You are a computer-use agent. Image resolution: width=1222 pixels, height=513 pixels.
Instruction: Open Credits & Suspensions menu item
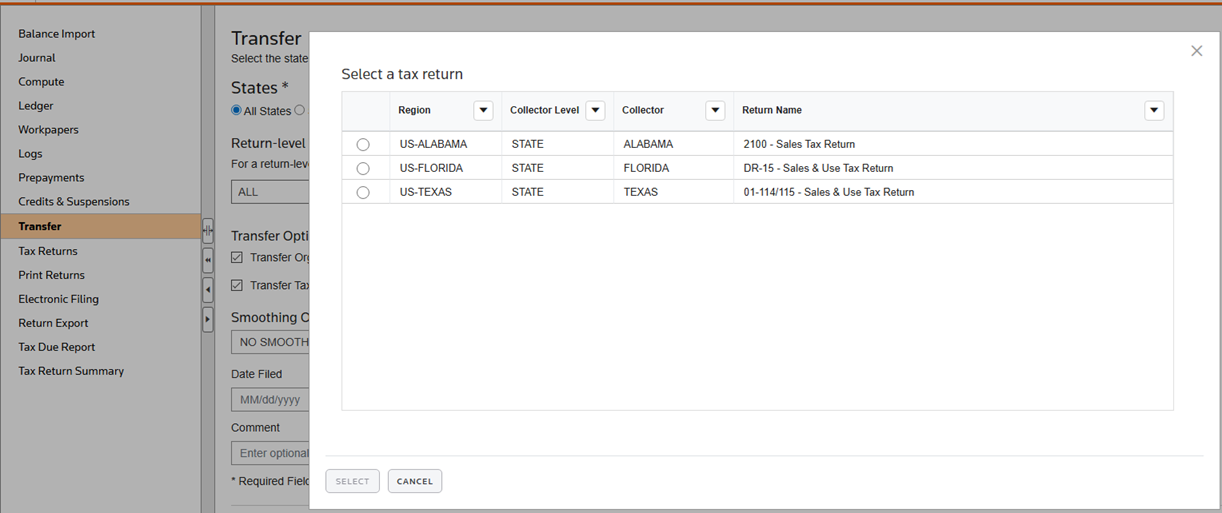click(x=73, y=202)
